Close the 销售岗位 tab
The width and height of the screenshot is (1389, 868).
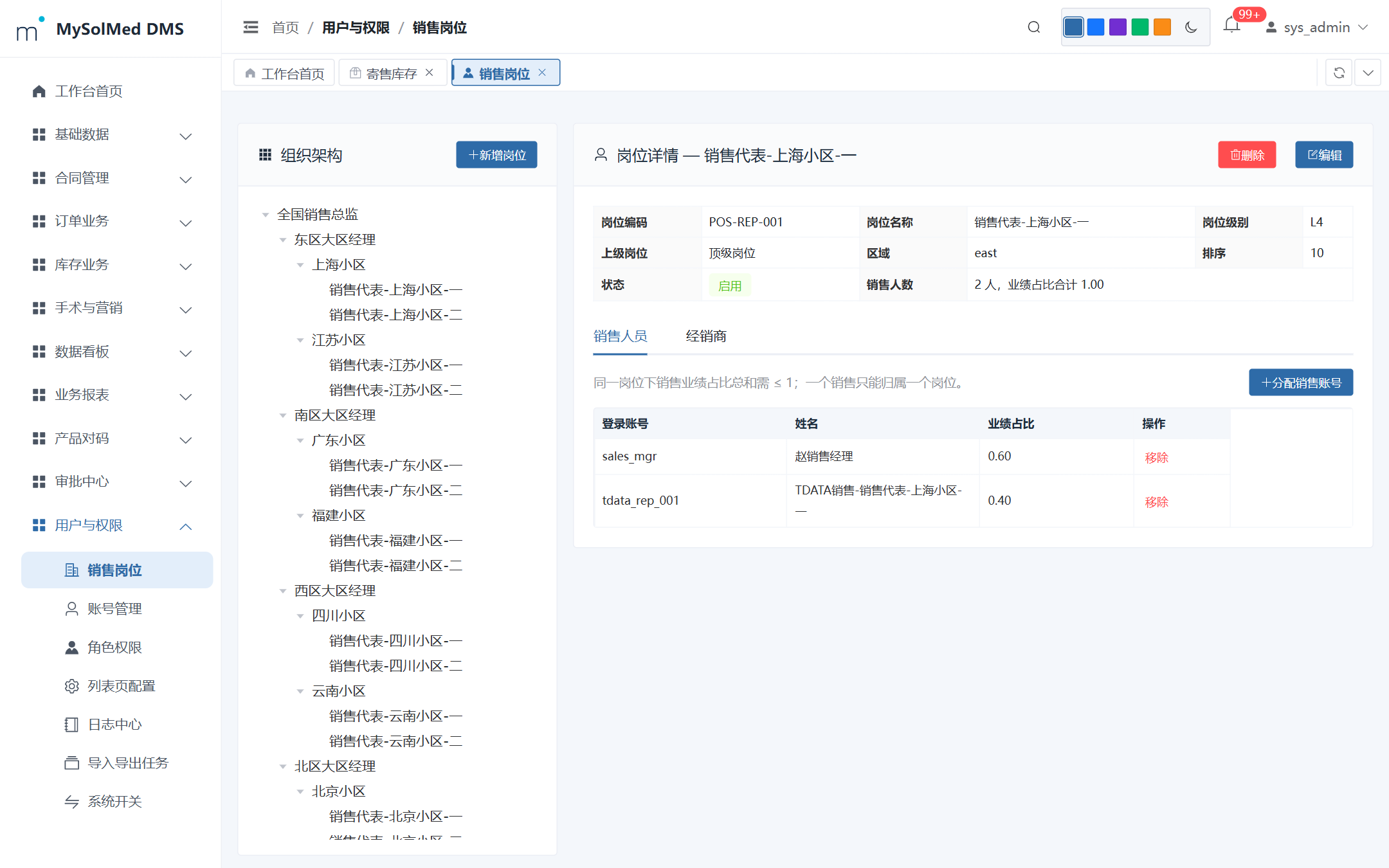point(542,73)
